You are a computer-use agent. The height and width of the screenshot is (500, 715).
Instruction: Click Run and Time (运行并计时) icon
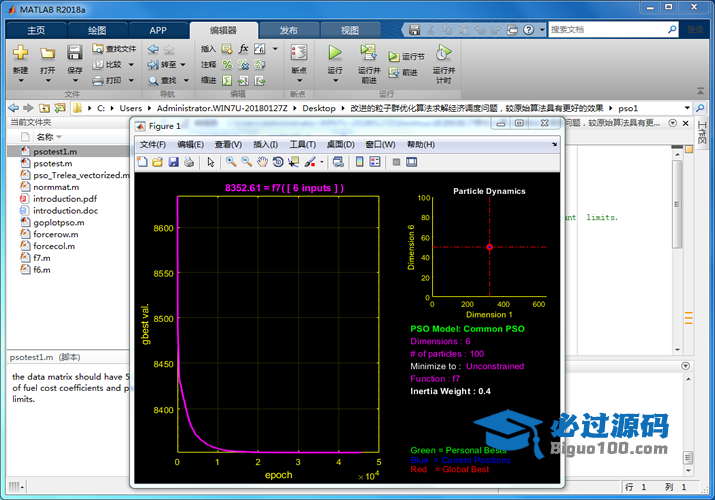[x=443, y=52]
